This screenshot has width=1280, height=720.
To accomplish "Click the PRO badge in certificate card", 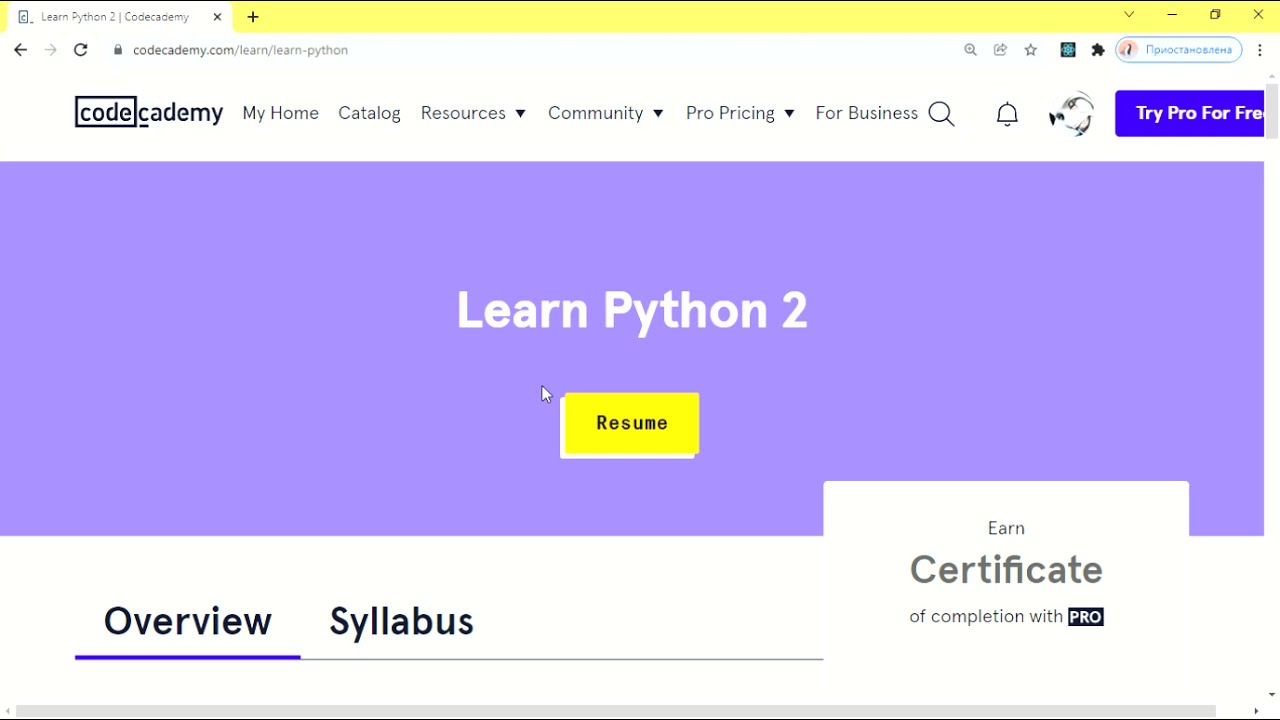I will tap(1085, 617).
